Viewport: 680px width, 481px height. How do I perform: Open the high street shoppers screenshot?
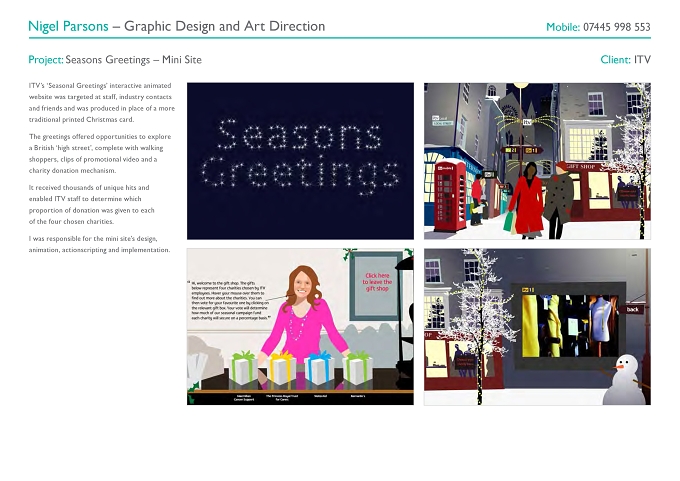(537, 161)
